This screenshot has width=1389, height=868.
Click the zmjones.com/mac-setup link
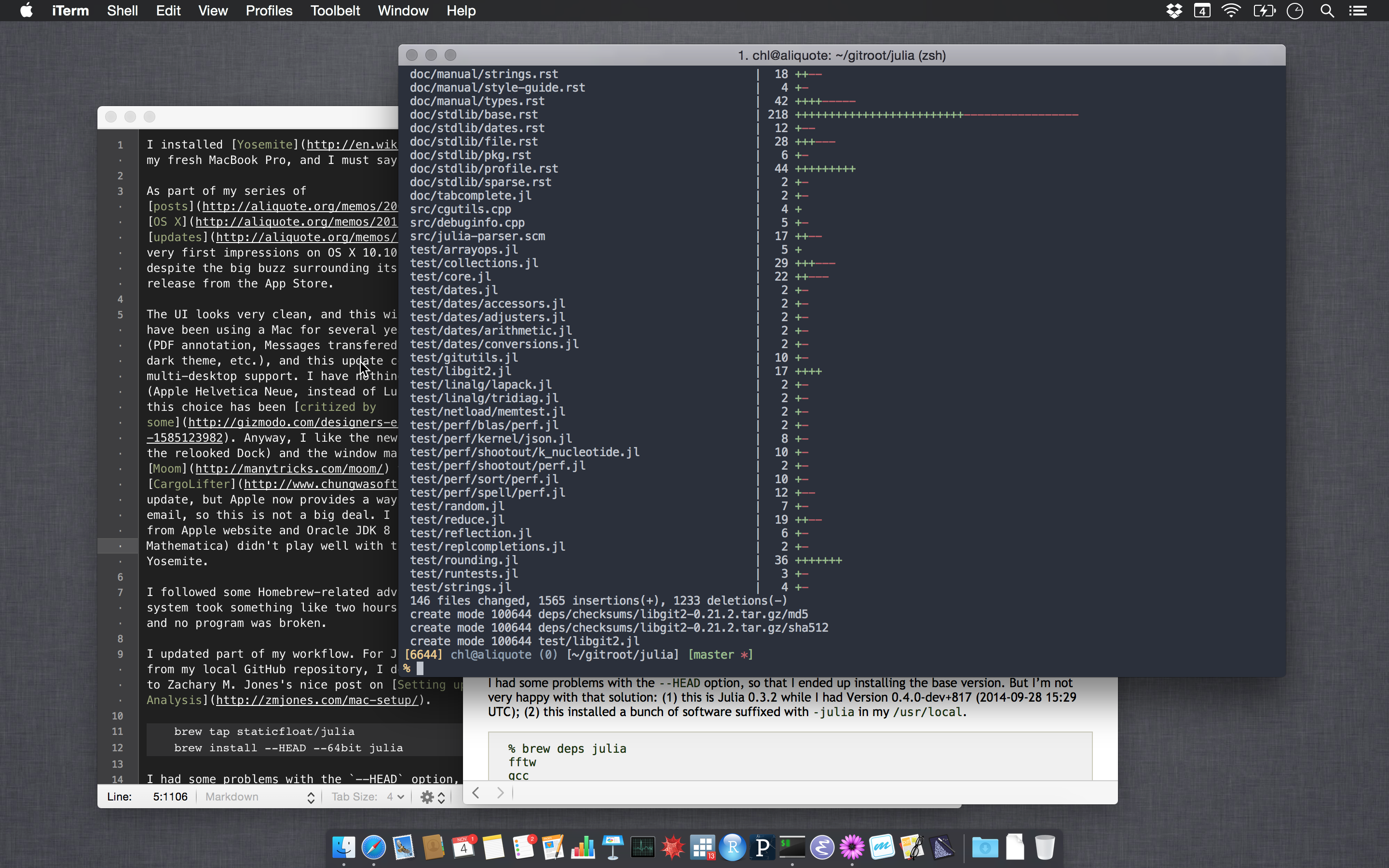(x=316, y=700)
